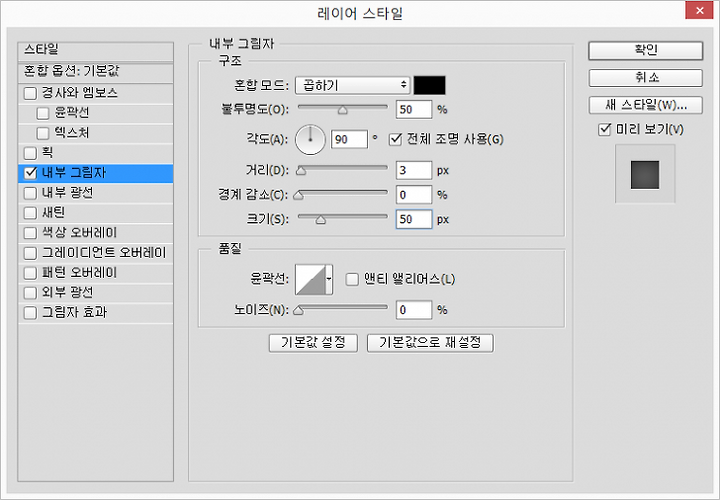
Task: Click the 각도 value field
Action: [x=349, y=139]
